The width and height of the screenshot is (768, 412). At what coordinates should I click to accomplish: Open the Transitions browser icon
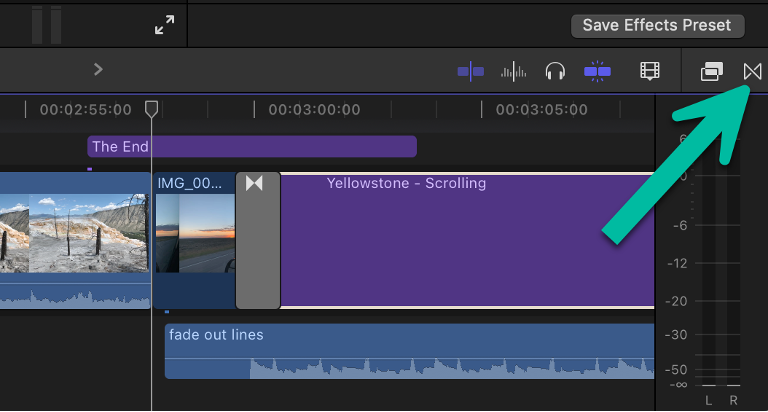tap(752, 72)
